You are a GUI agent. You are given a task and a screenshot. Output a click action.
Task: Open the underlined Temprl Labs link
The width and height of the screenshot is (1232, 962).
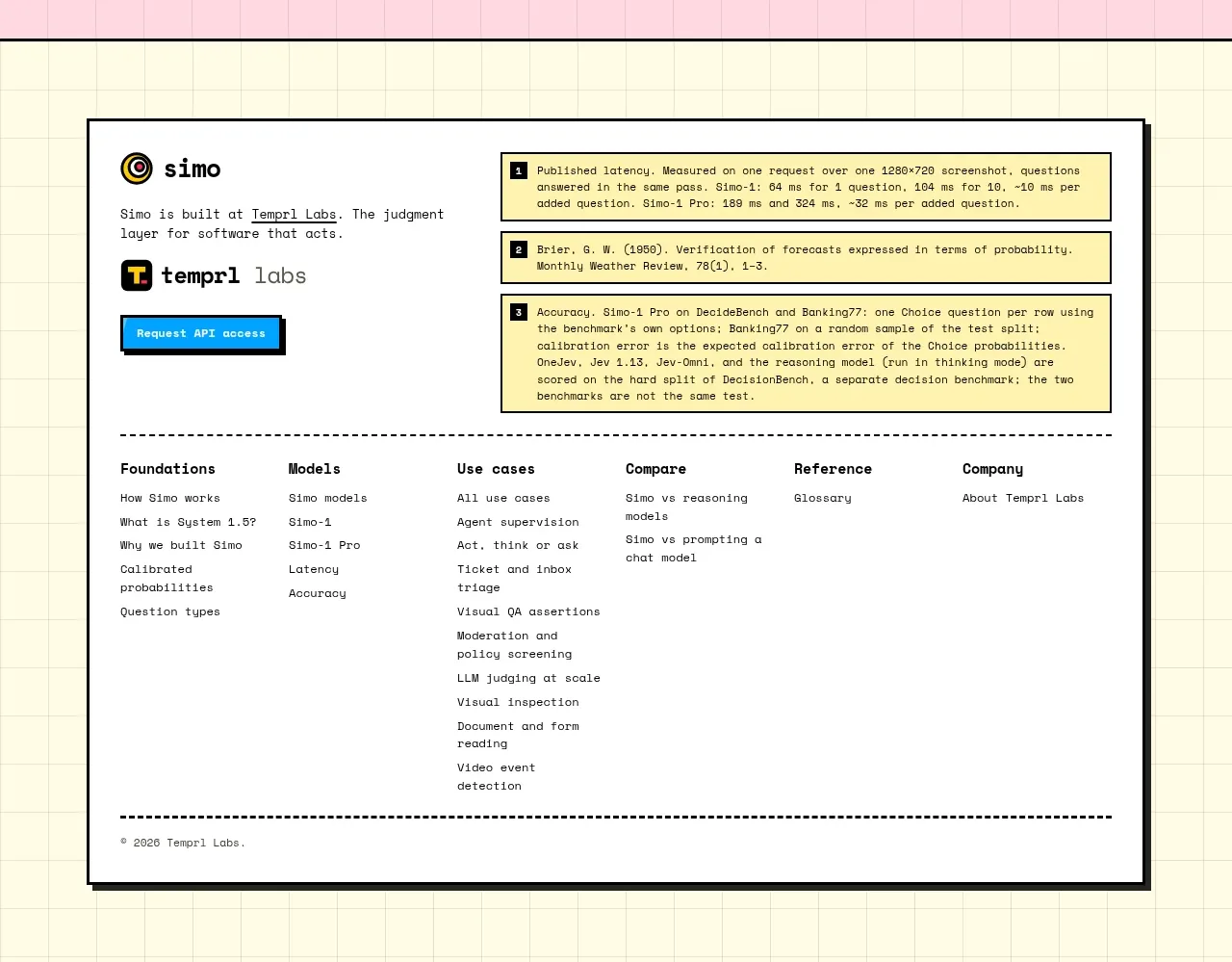tap(294, 215)
